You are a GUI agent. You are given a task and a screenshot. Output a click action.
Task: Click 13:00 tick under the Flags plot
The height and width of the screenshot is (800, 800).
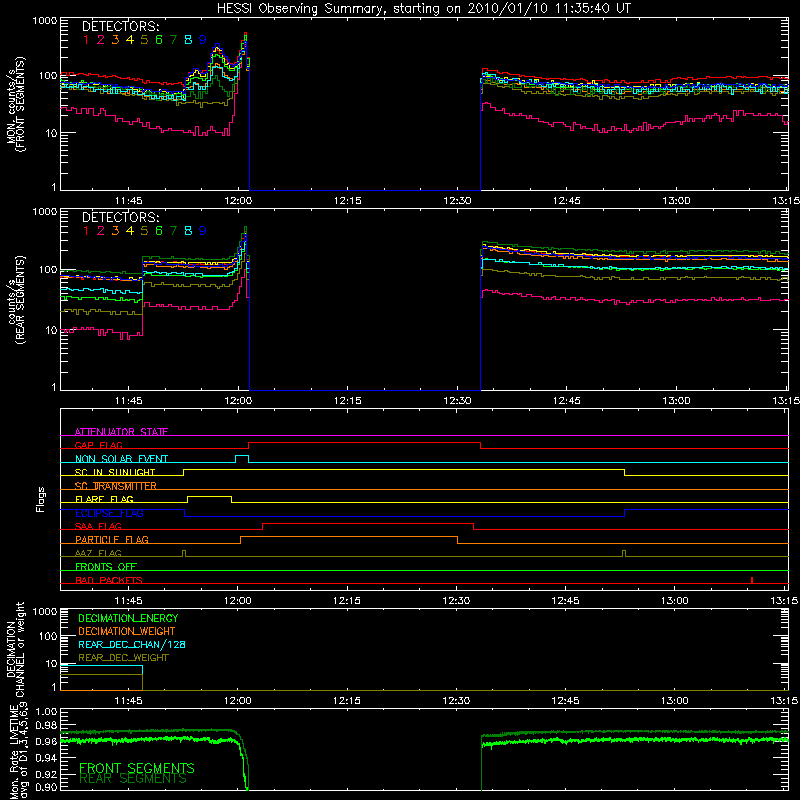675,601
